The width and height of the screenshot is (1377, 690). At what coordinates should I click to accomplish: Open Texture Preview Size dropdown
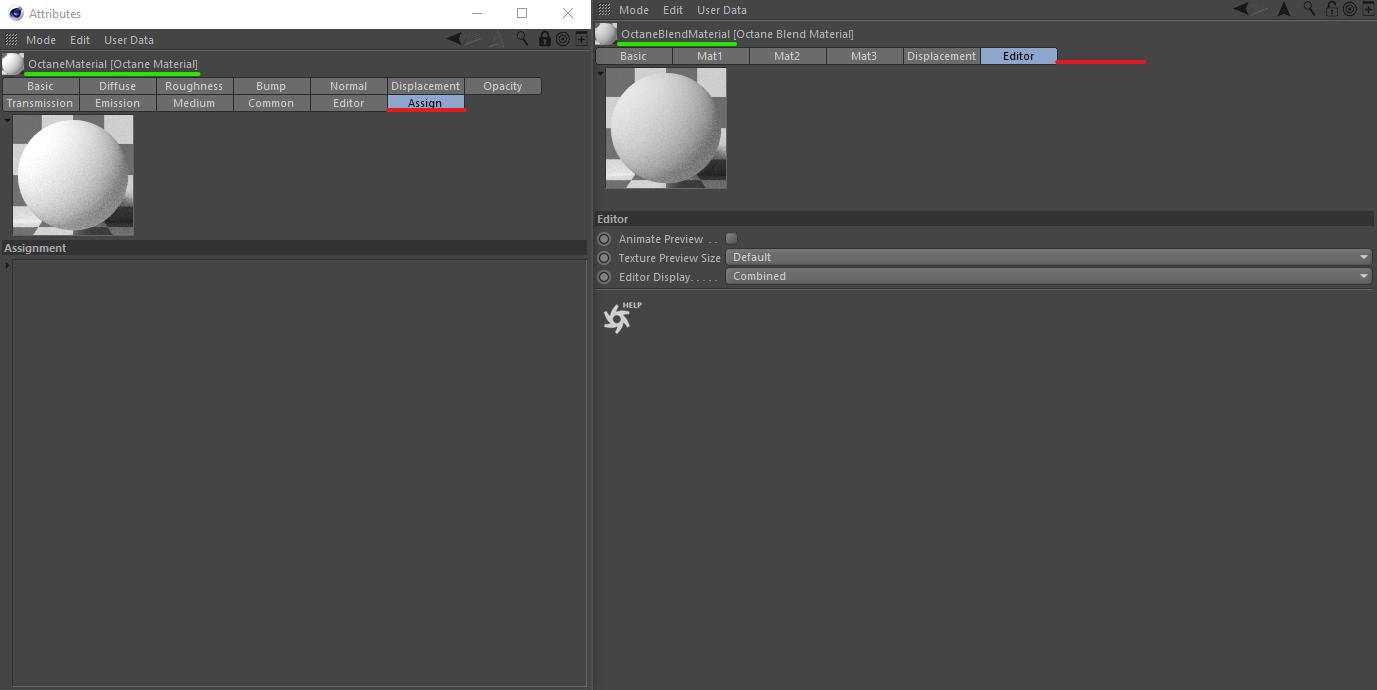pos(1048,257)
